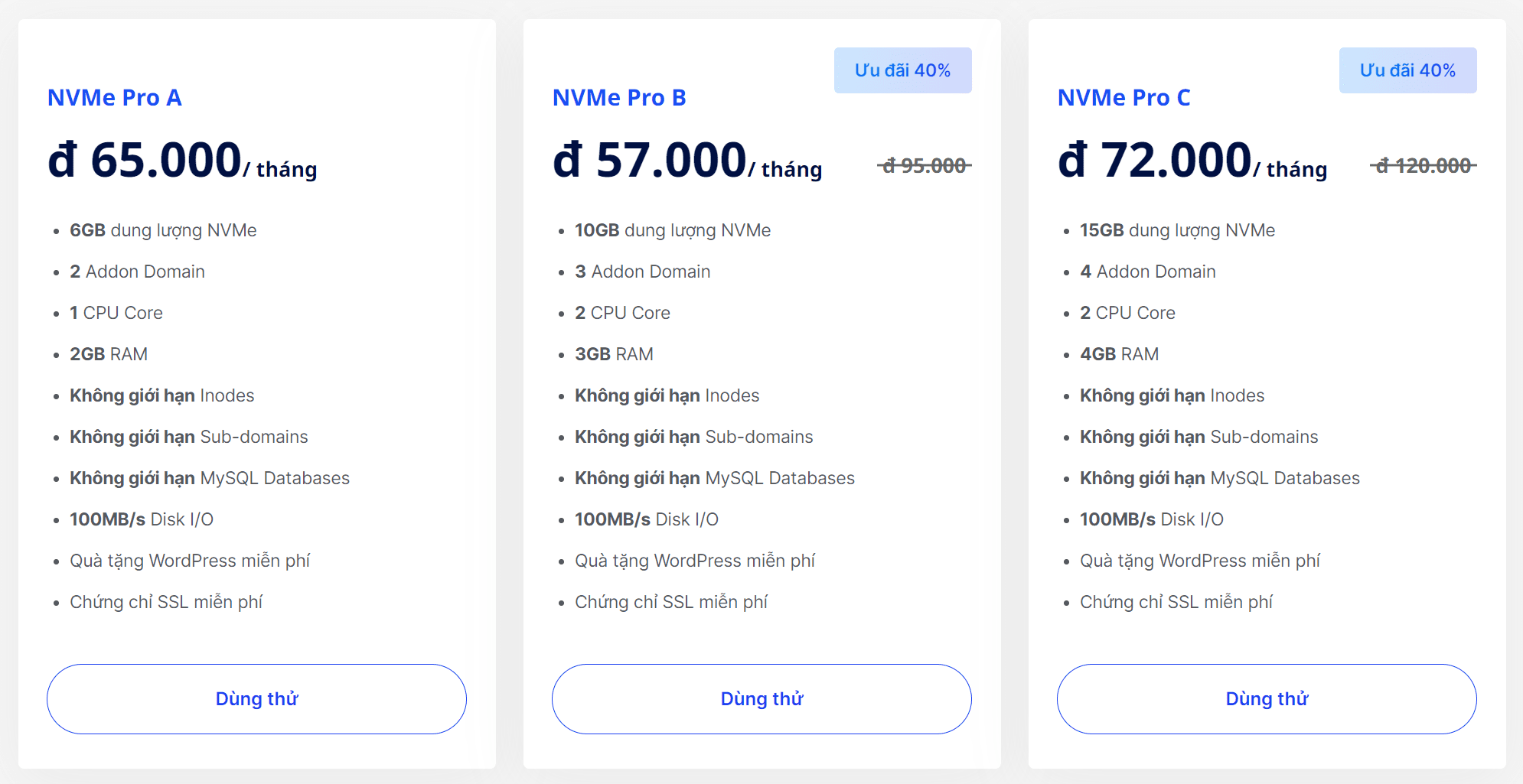
Task: Click the 40% discount badge on Pro B
Action: (x=902, y=70)
